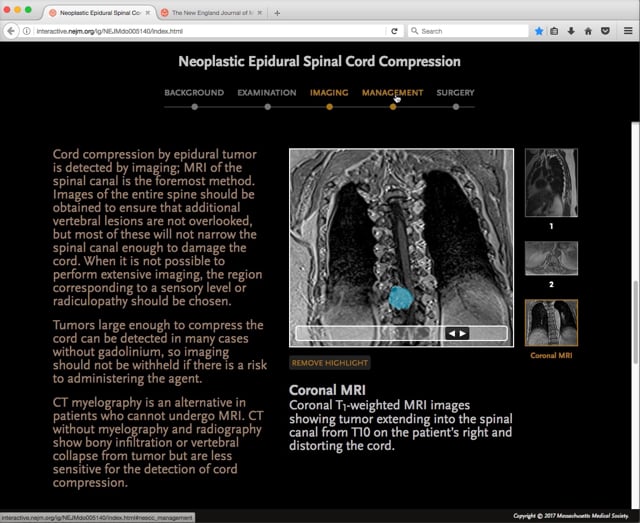Click the paragraph starting 'Cord compression by epidural'
Screen dimensions: 640x523
pos(158,228)
